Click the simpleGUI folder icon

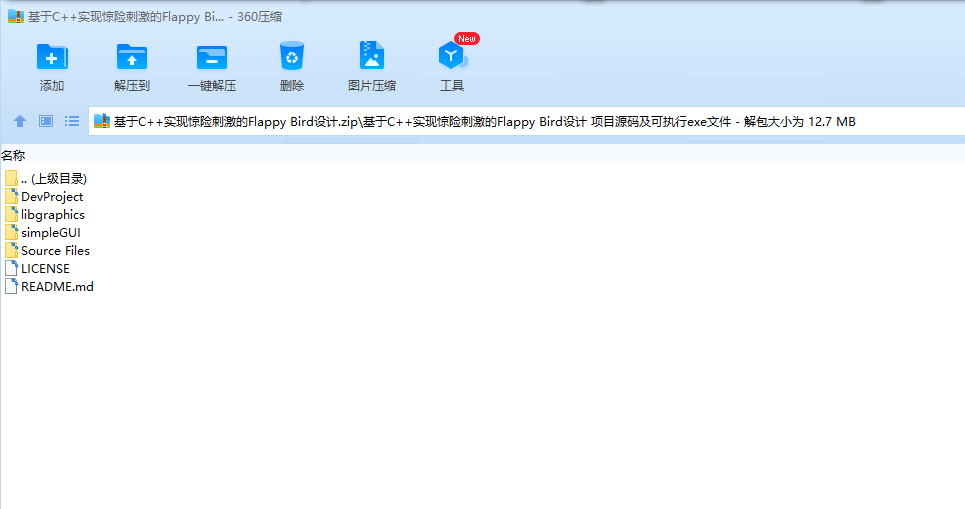[x=11, y=232]
